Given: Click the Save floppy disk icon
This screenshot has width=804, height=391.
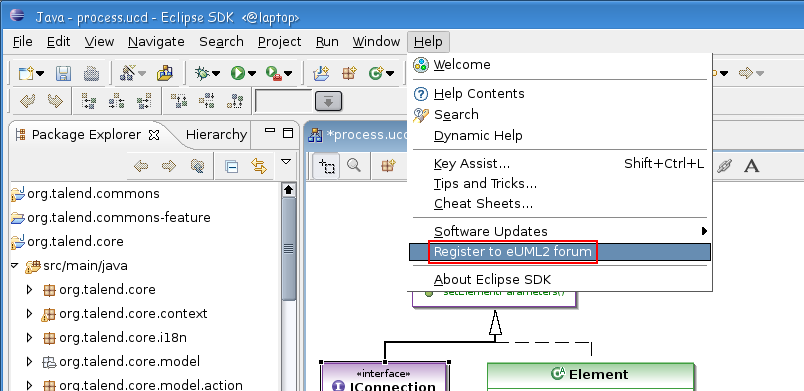Looking at the screenshot, I should 64,74.
